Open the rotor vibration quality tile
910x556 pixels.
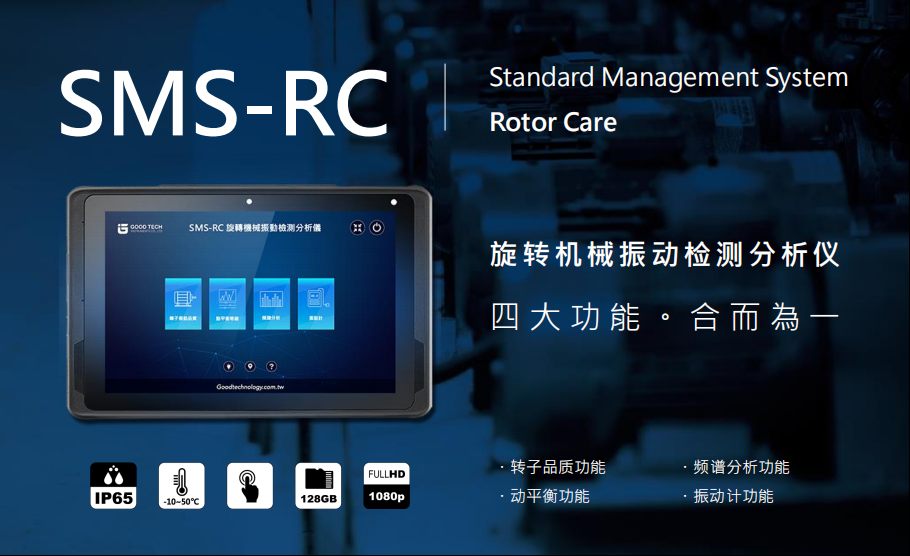pyautogui.click(x=183, y=304)
